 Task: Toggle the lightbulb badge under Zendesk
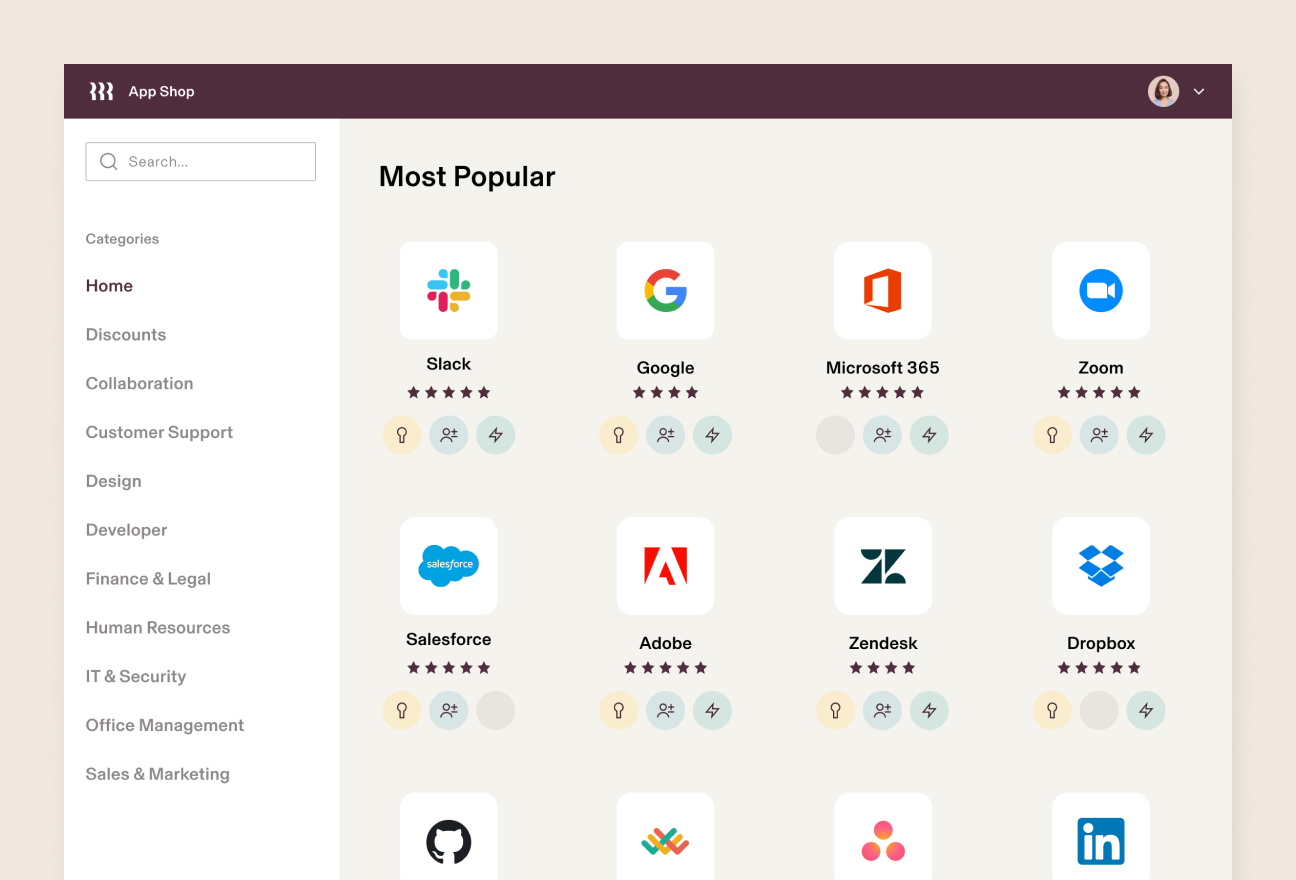tap(835, 710)
